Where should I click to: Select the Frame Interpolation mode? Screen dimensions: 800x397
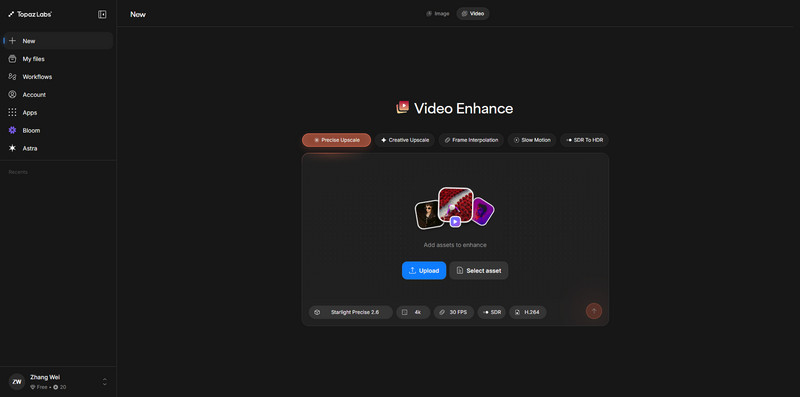[471, 140]
